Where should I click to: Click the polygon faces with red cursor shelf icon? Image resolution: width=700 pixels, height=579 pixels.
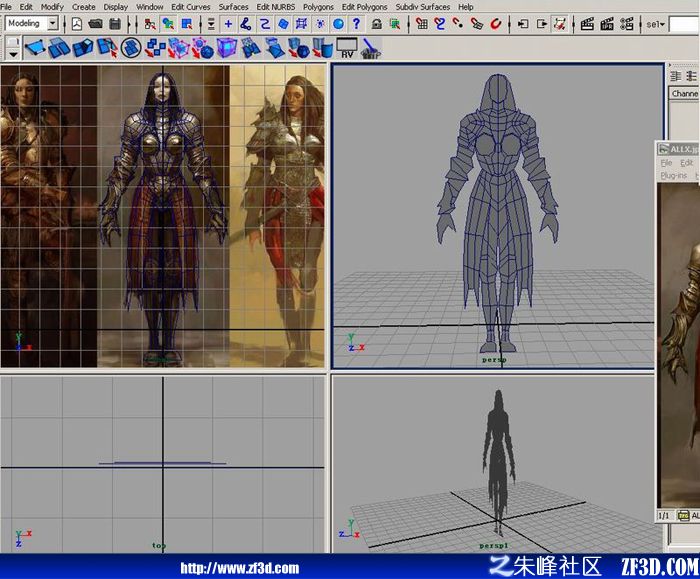point(107,48)
